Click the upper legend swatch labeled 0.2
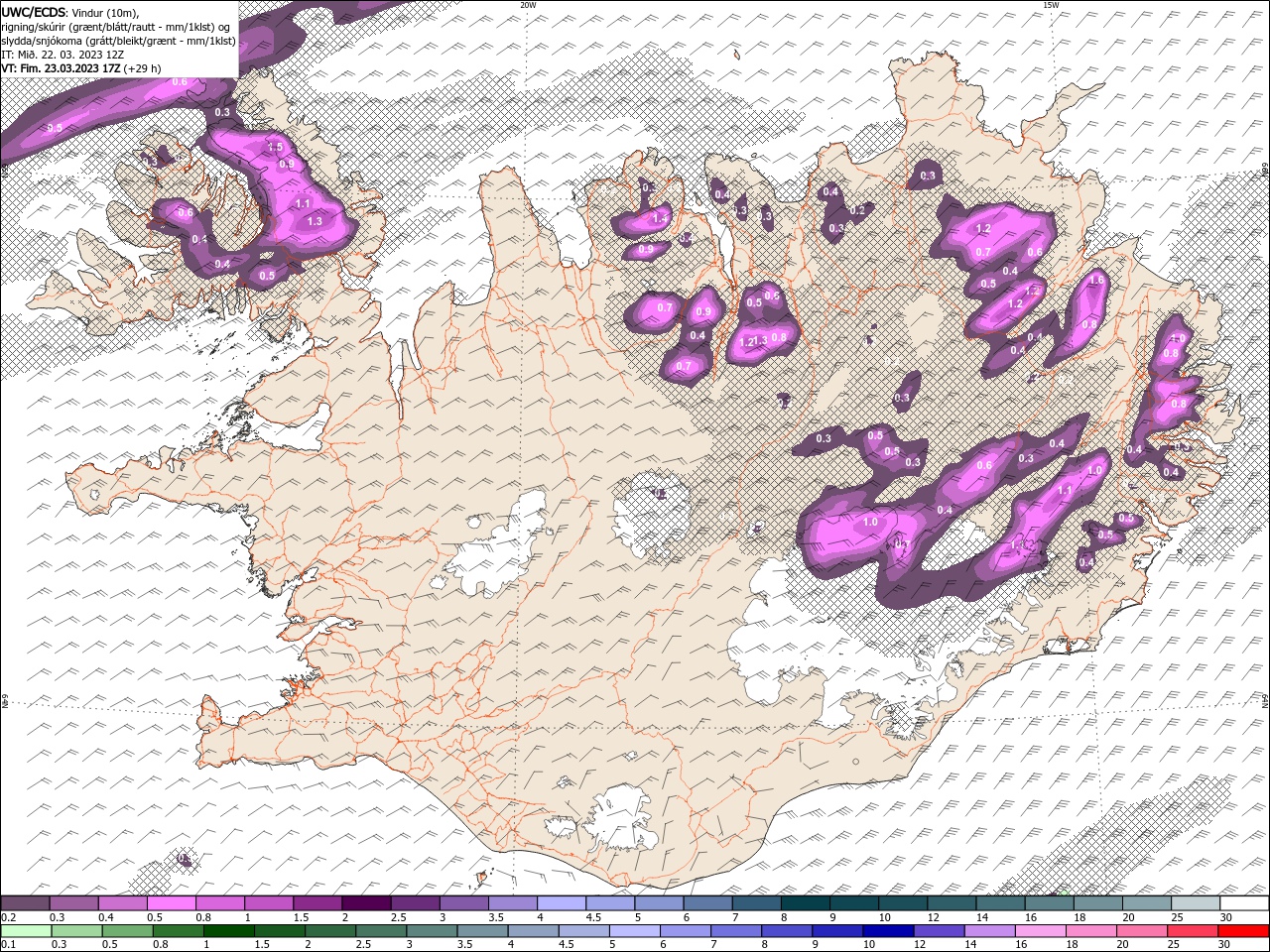 click(26, 903)
